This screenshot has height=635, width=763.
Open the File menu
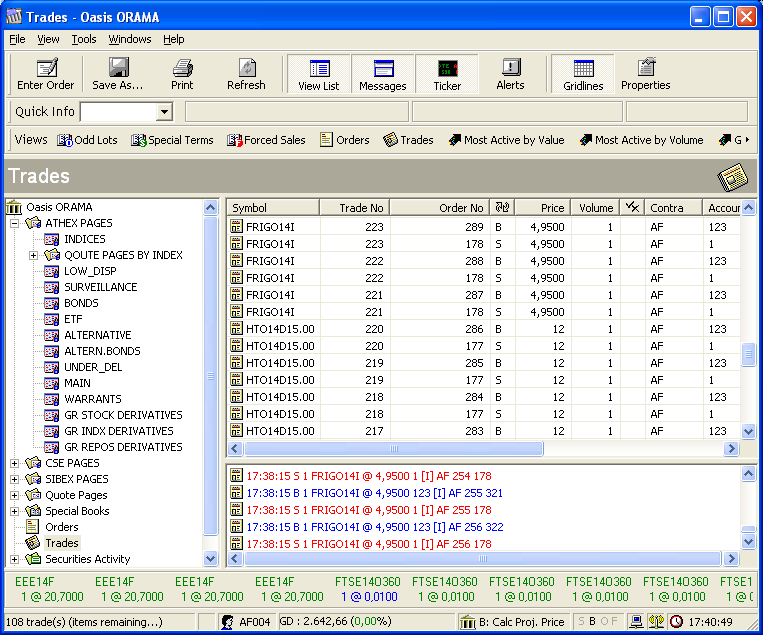(17, 39)
